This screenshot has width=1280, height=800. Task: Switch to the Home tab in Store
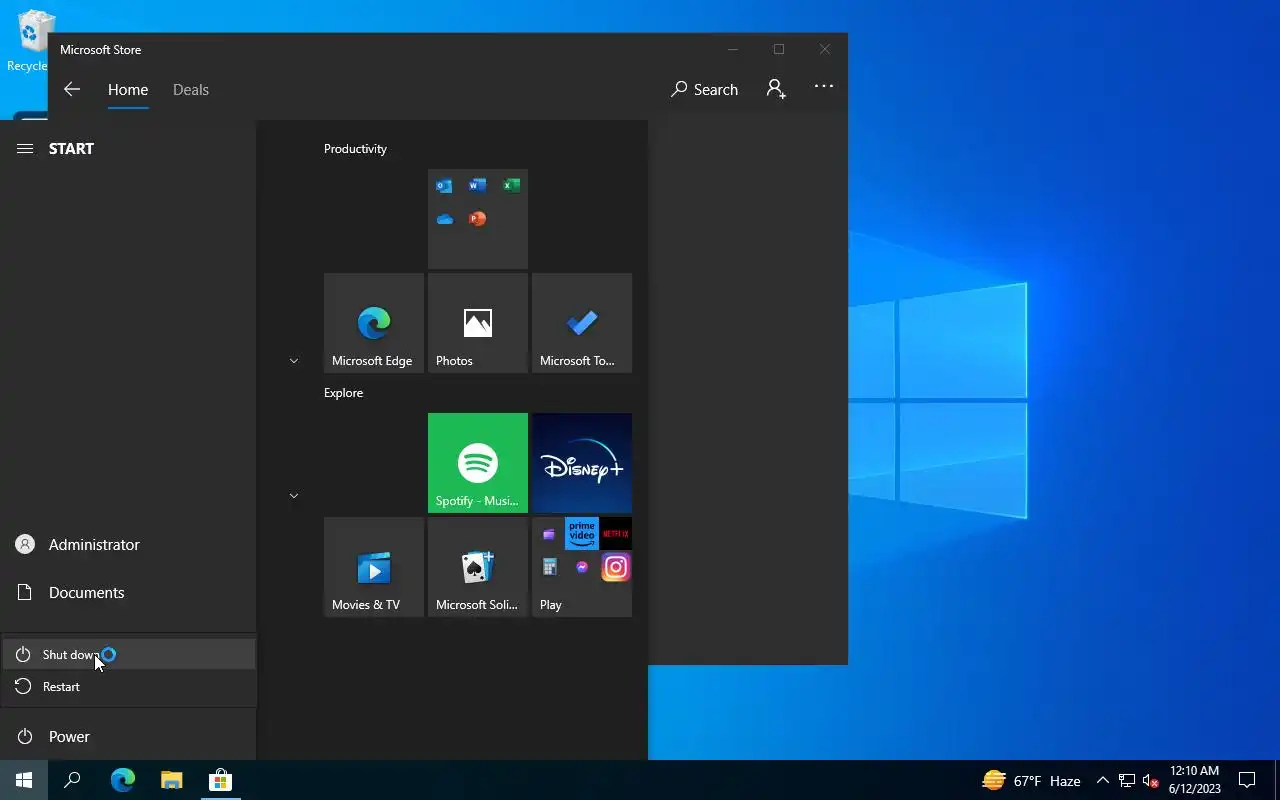click(128, 89)
